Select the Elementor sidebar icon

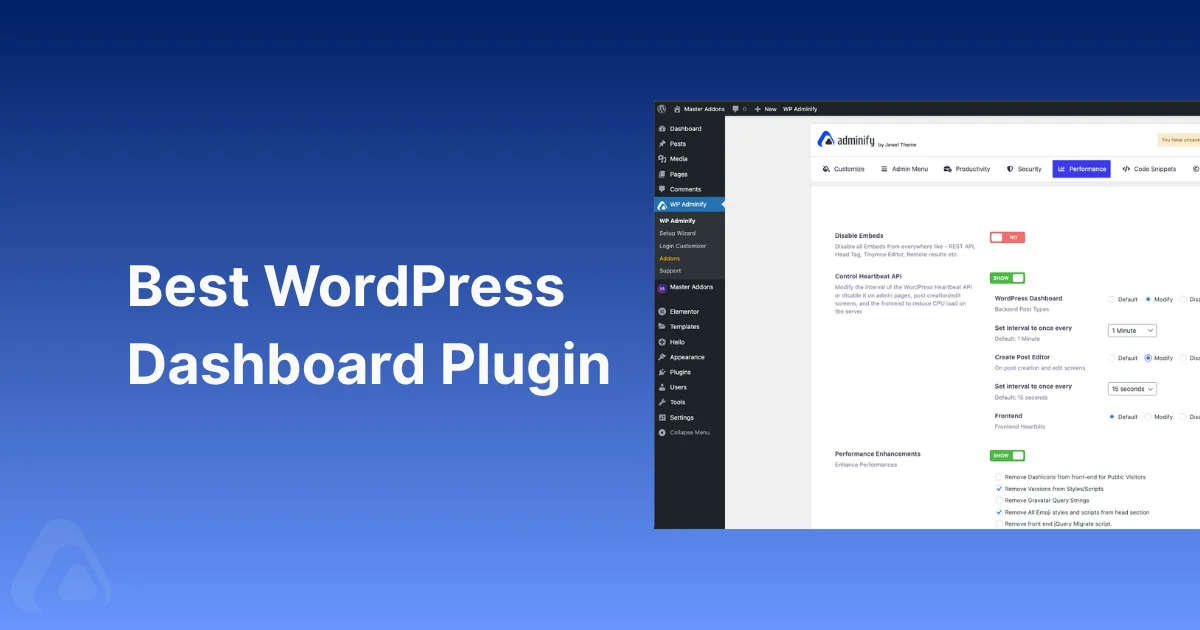662,311
